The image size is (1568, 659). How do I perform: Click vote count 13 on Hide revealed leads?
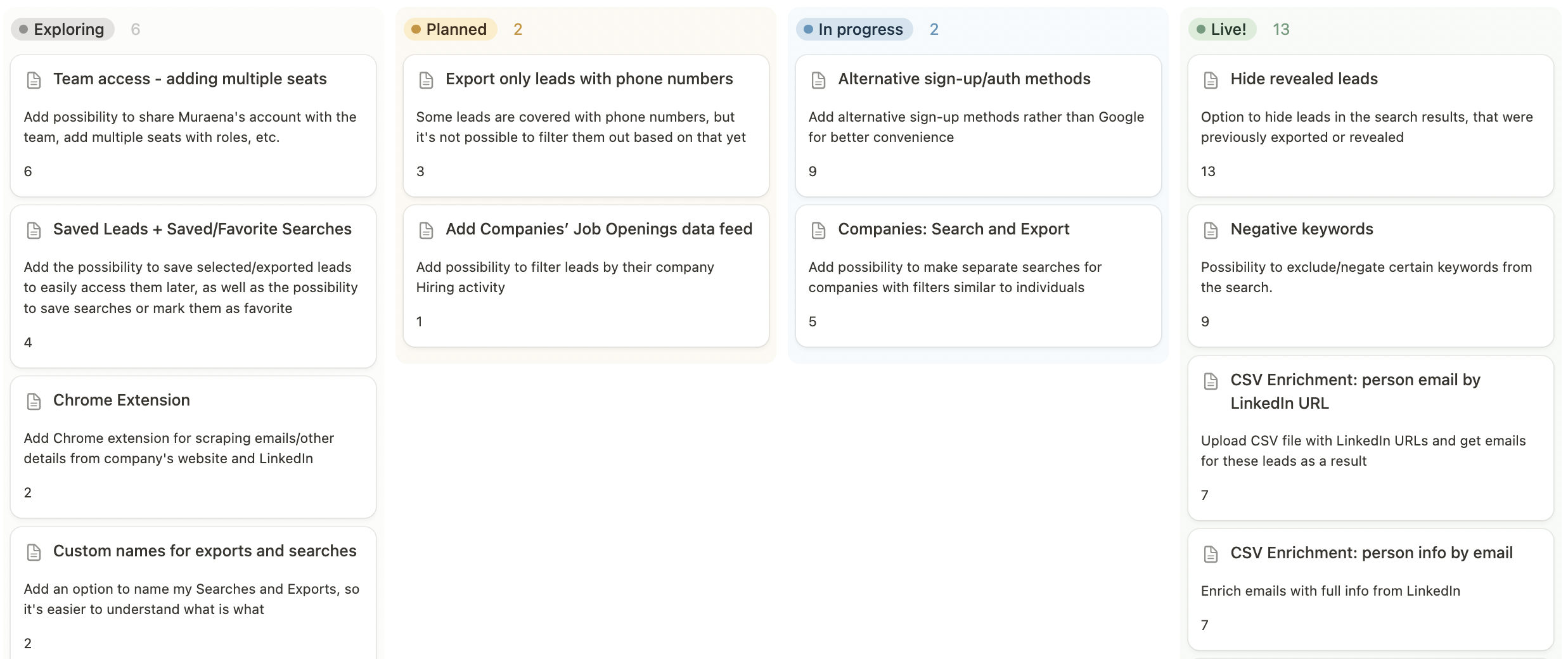click(1208, 171)
